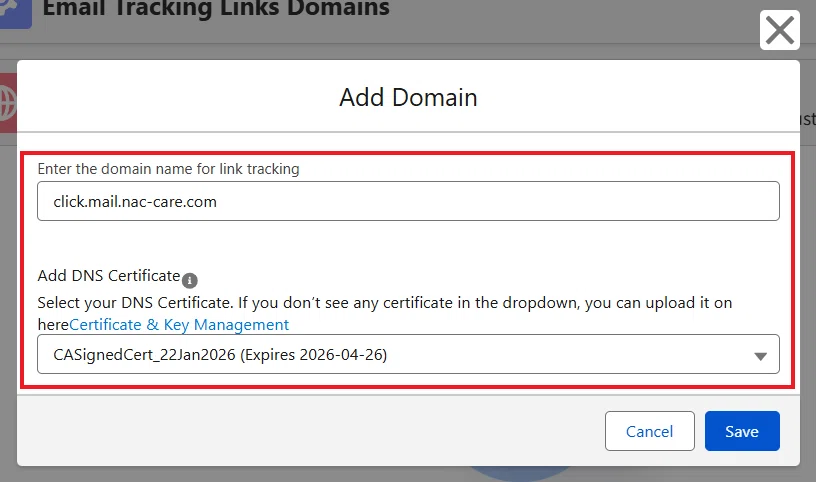Click inside the link tracking domain name field
This screenshot has width=816, height=482.
pyautogui.click(x=408, y=201)
